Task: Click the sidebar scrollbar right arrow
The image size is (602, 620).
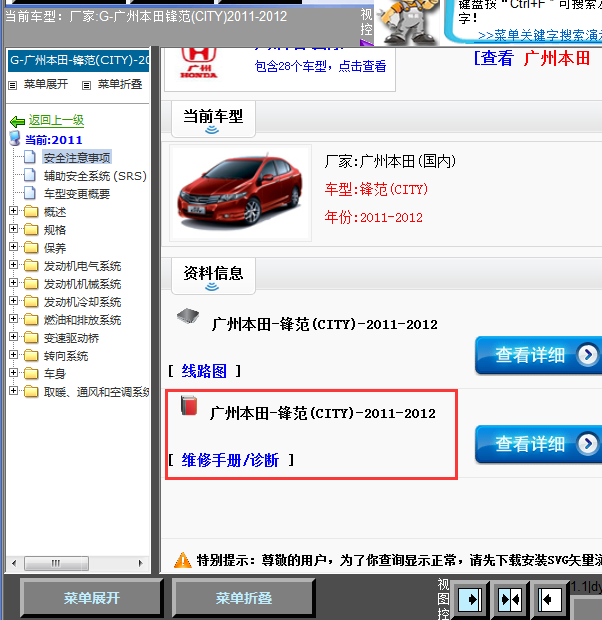Action: (x=140, y=563)
